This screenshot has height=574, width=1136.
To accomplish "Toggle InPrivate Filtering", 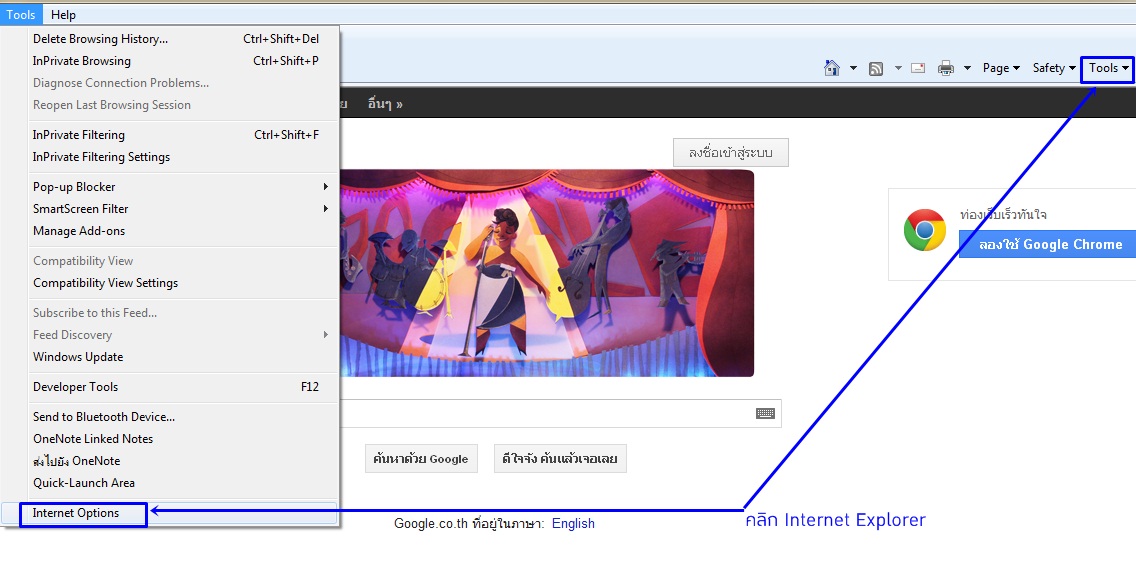I will tap(176, 135).
